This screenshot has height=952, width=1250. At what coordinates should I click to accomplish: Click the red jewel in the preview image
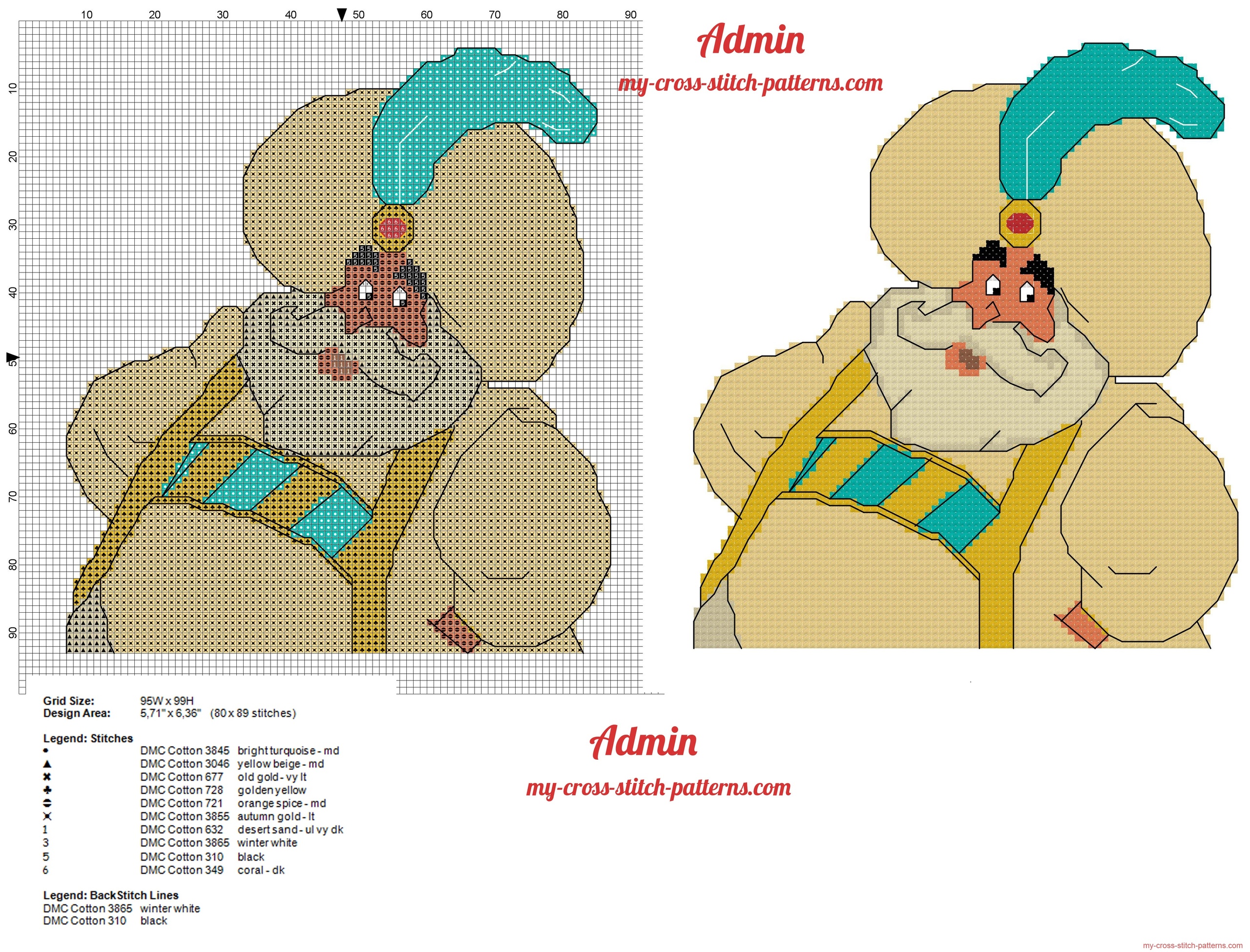[x=1020, y=223]
